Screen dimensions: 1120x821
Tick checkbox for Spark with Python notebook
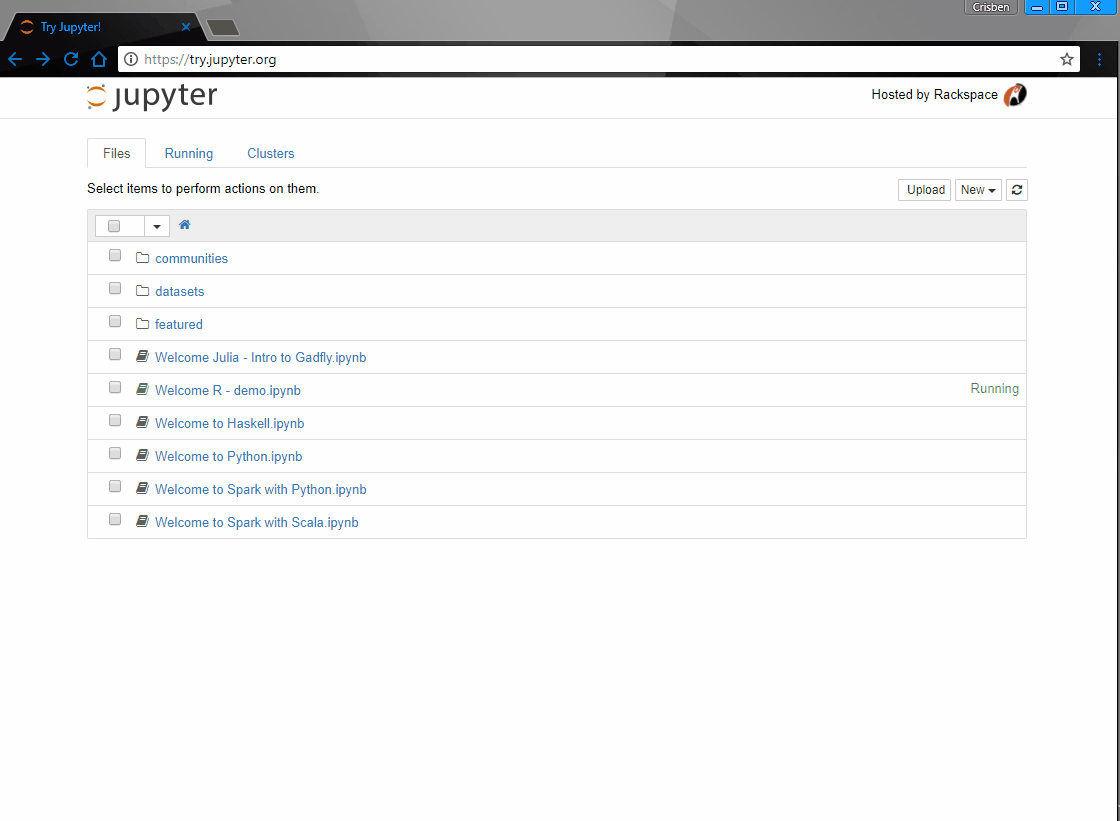coord(115,486)
